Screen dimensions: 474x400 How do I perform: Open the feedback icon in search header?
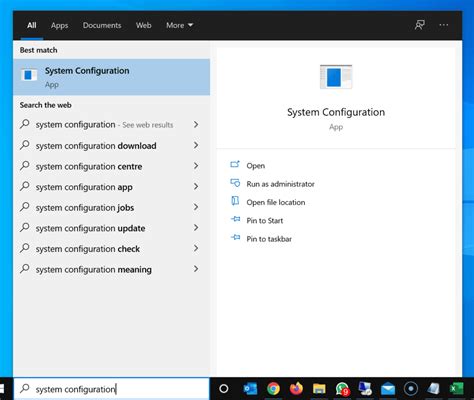coord(420,25)
